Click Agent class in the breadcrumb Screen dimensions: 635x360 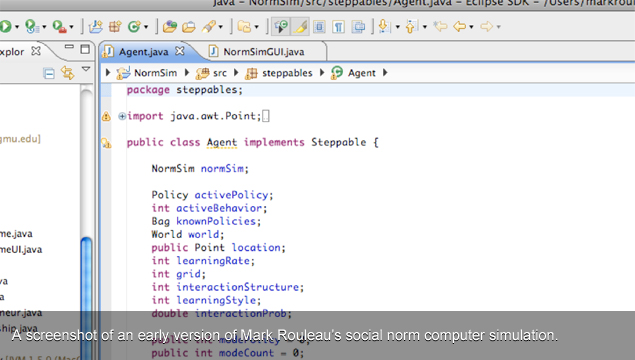click(x=362, y=73)
